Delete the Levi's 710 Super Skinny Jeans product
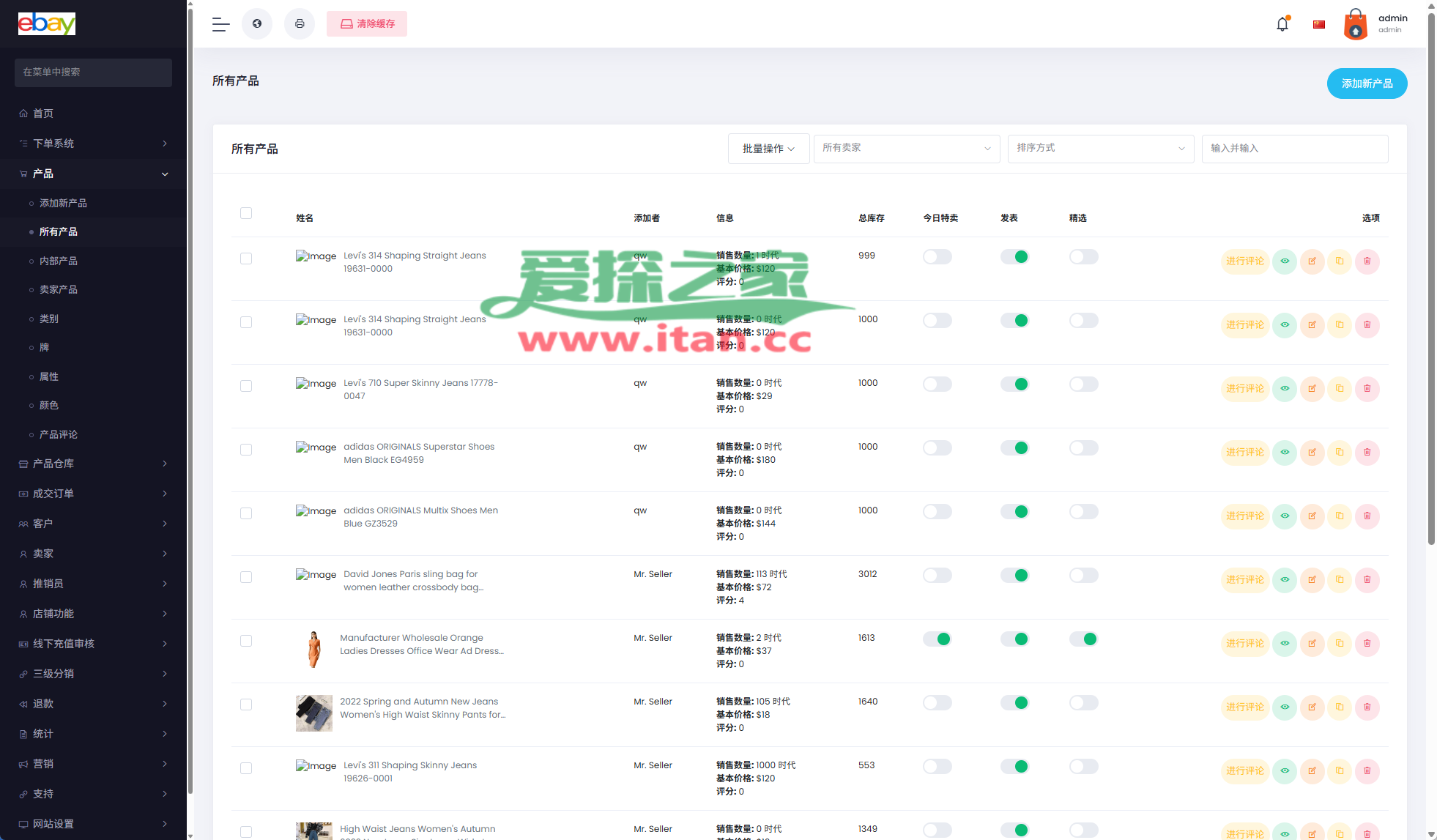Viewport: 1437px width, 840px height. pyautogui.click(x=1367, y=389)
